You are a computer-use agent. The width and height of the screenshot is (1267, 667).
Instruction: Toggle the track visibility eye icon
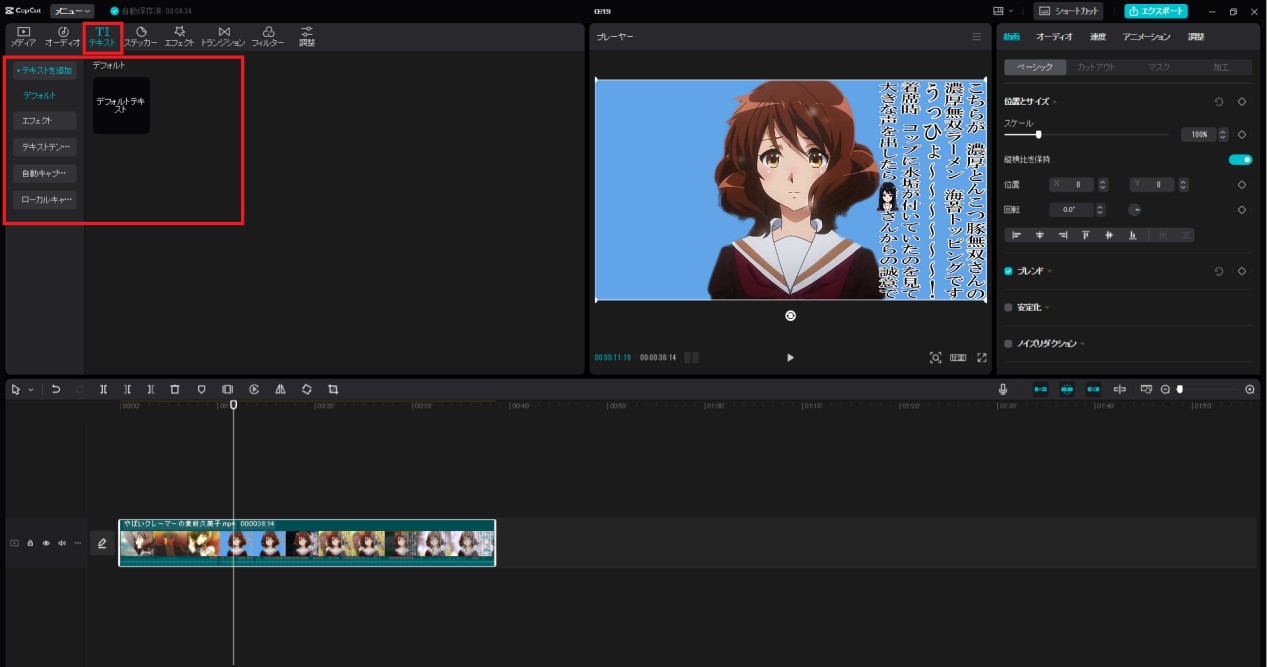46,543
